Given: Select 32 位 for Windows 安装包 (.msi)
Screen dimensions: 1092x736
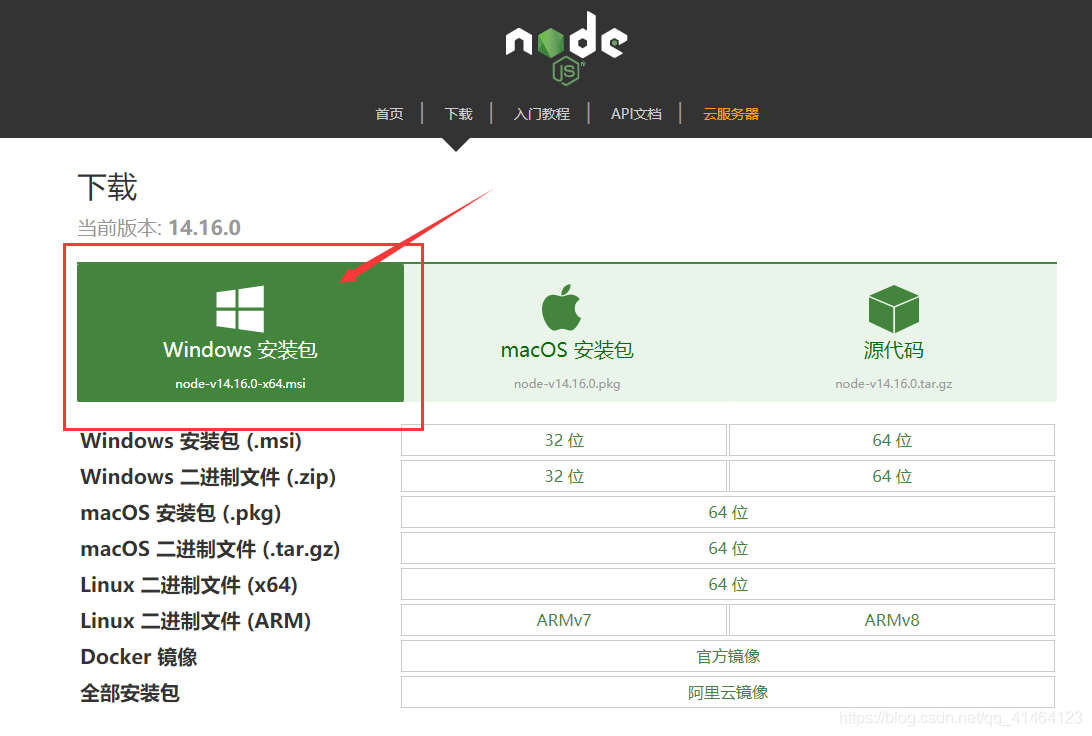Looking at the screenshot, I should (564, 440).
